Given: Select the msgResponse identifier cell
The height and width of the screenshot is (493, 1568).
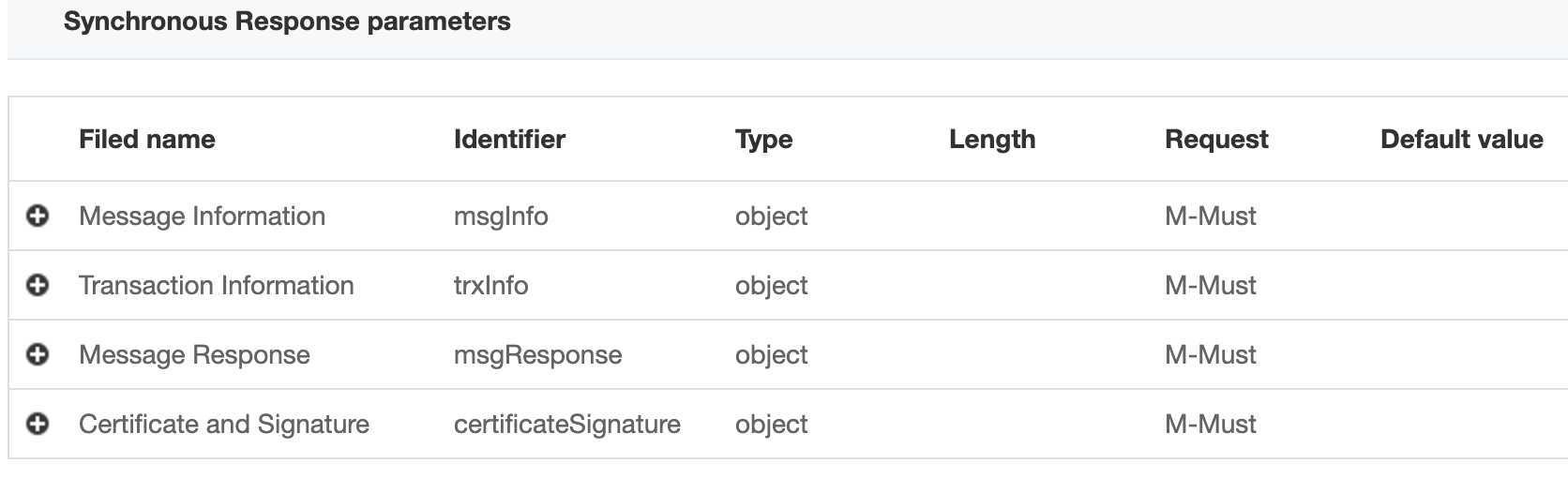Looking at the screenshot, I should pyautogui.click(x=537, y=355).
